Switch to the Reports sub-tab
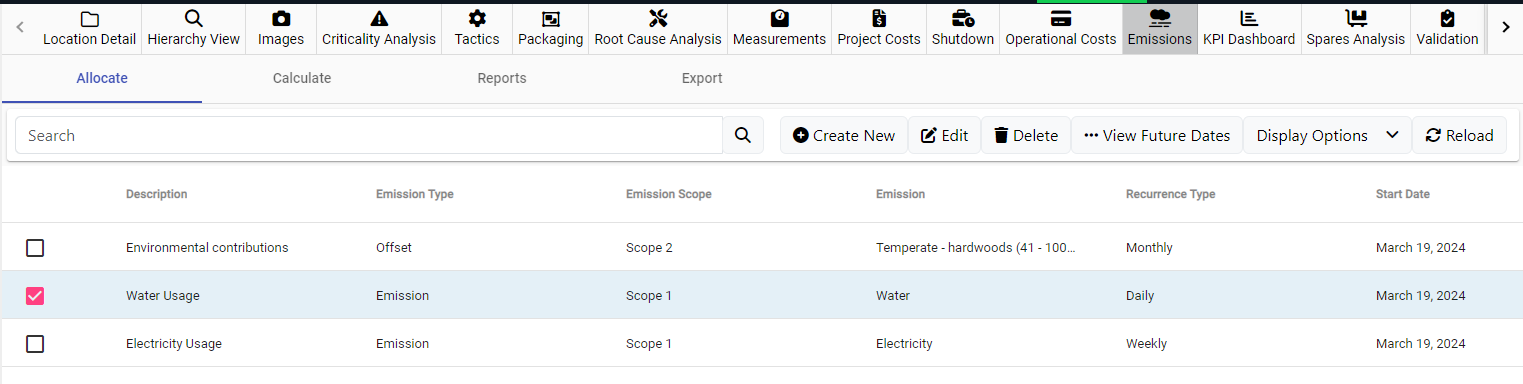Viewport: 1523px width, 384px height. (502, 78)
